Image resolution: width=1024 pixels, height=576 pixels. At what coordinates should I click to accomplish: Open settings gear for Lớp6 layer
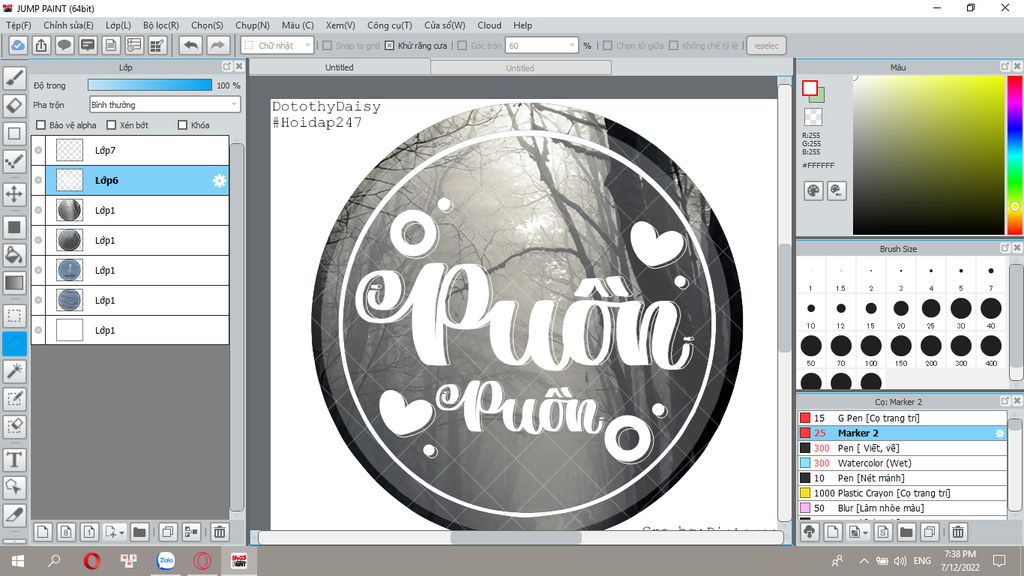(219, 181)
